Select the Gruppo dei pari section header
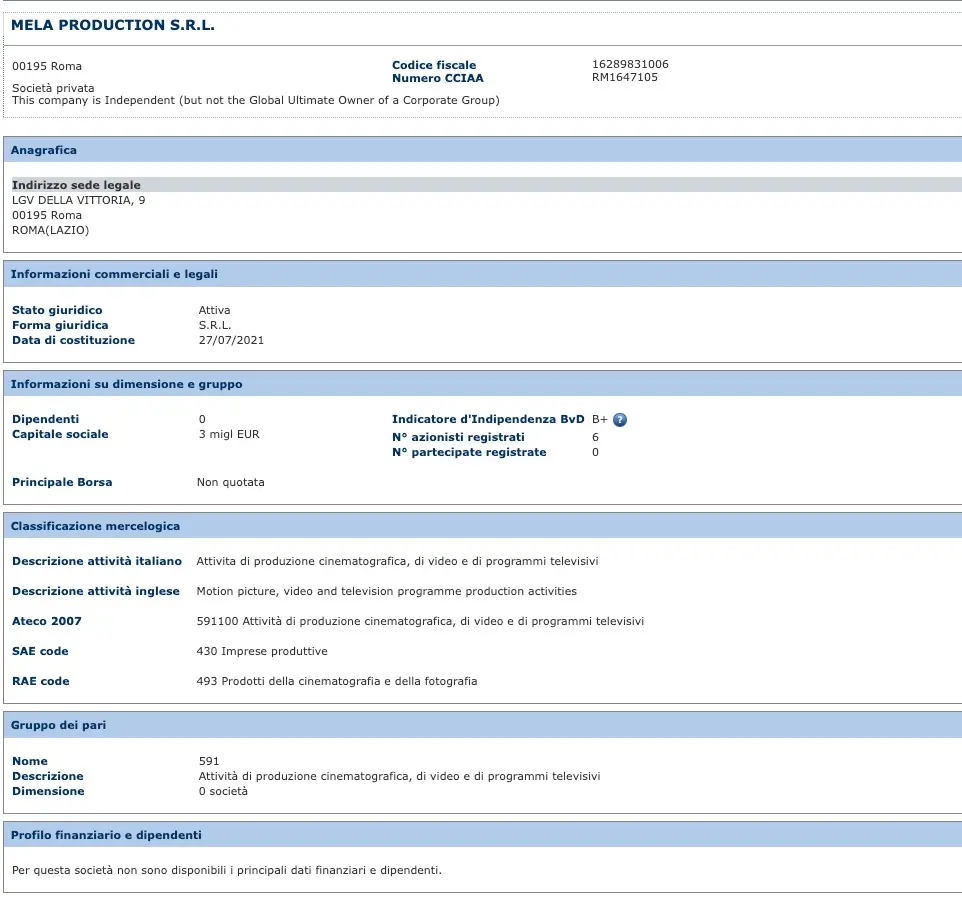 (x=58, y=725)
